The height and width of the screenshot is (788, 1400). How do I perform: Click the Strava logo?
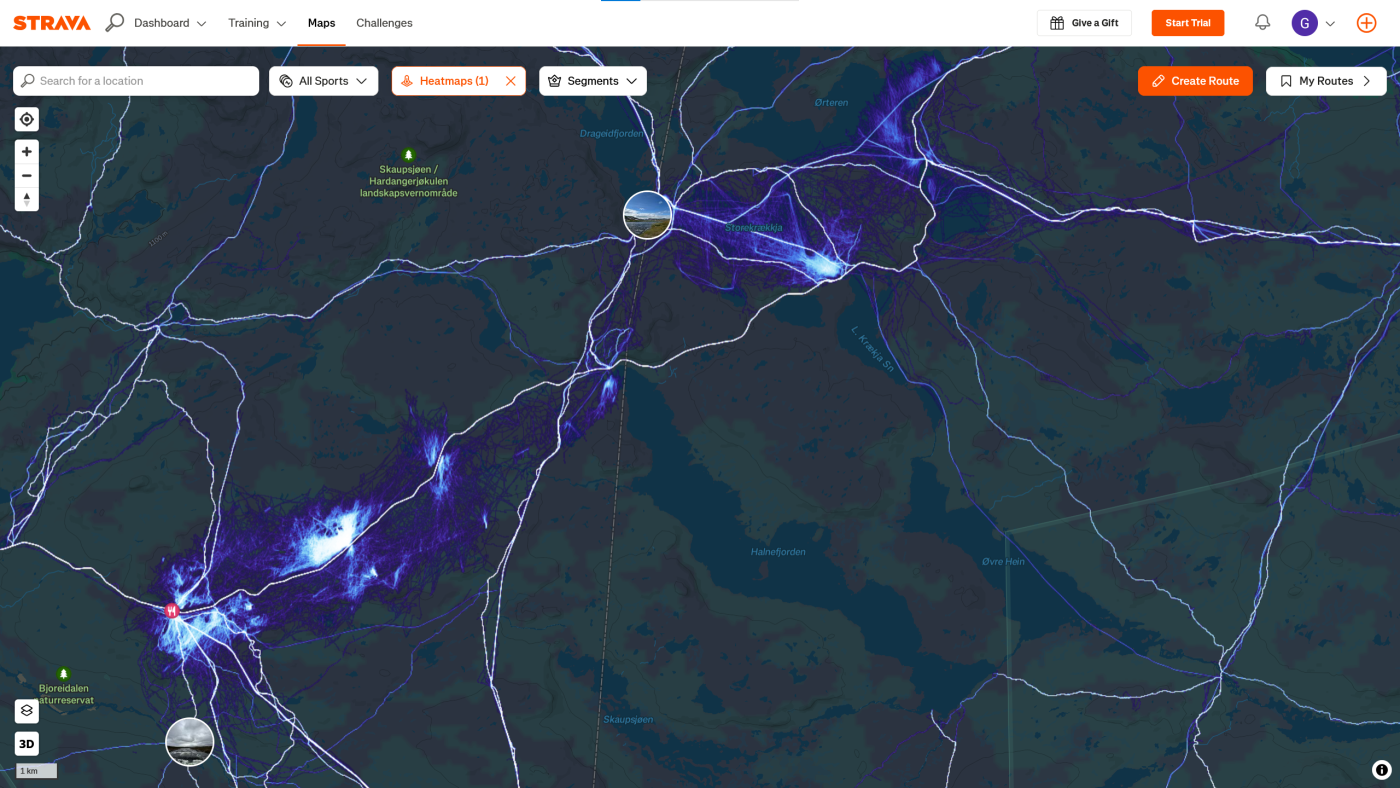click(52, 23)
